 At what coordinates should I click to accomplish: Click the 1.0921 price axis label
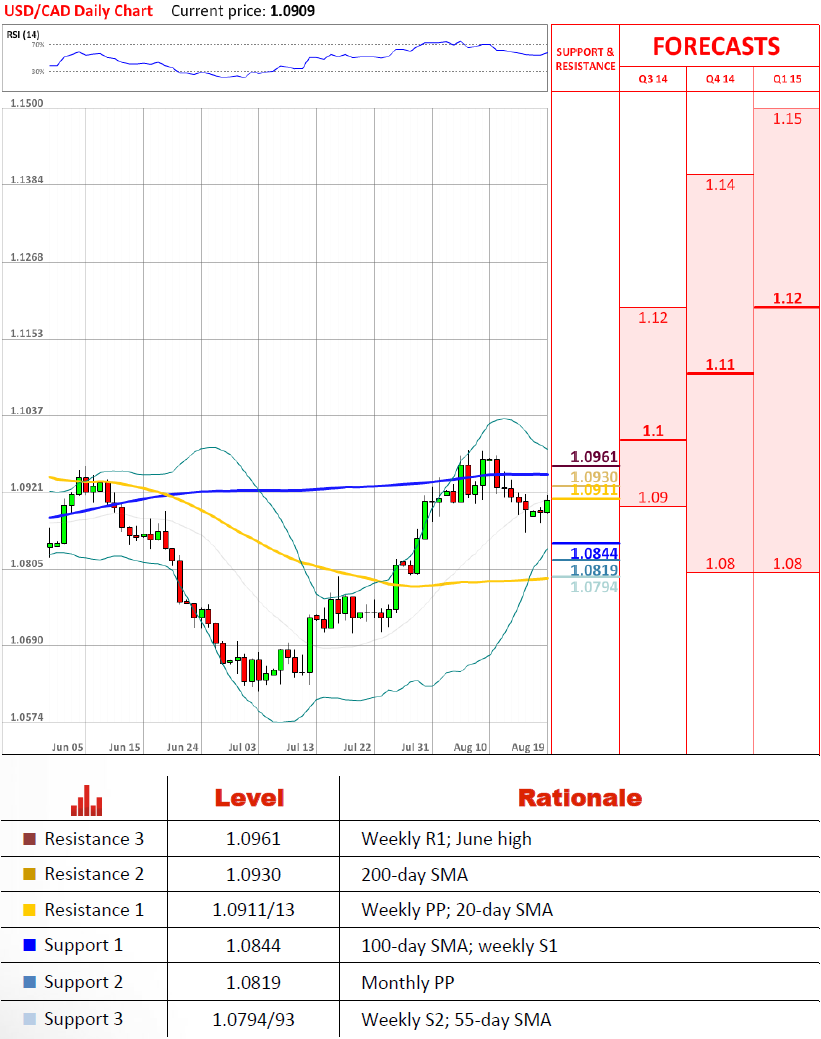(27, 488)
